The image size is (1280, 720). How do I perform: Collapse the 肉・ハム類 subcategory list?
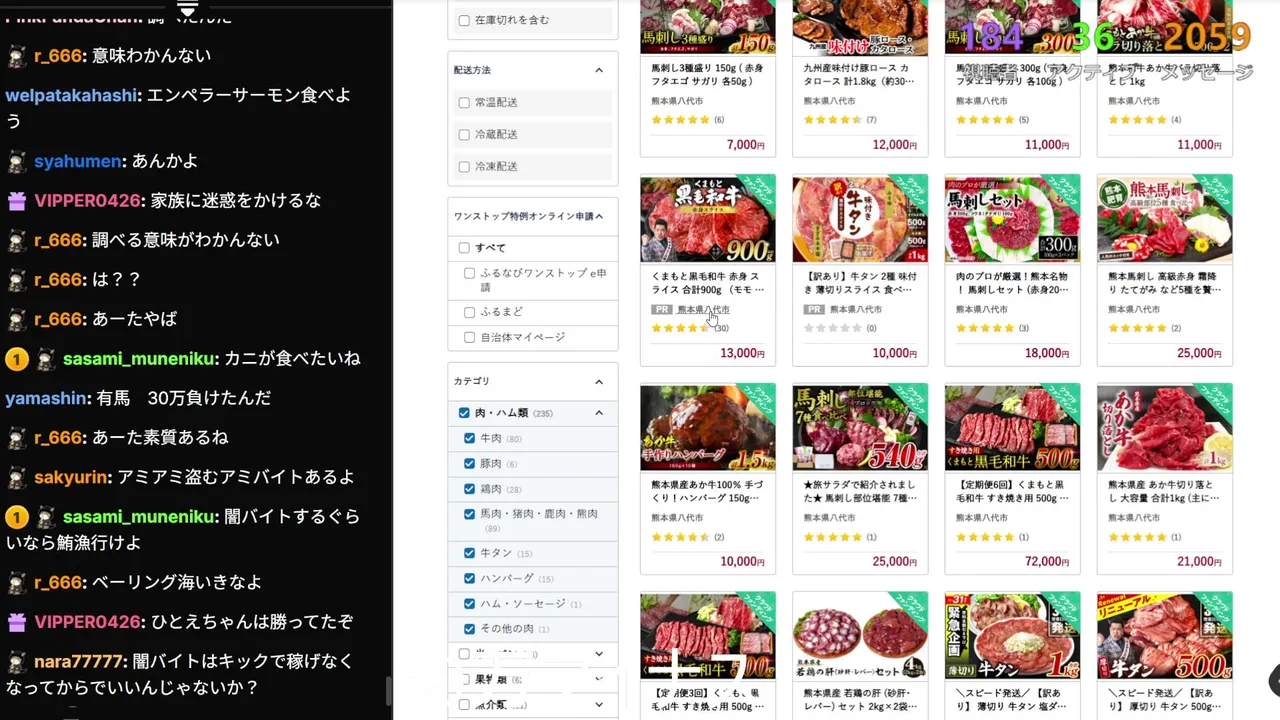pyautogui.click(x=599, y=413)
